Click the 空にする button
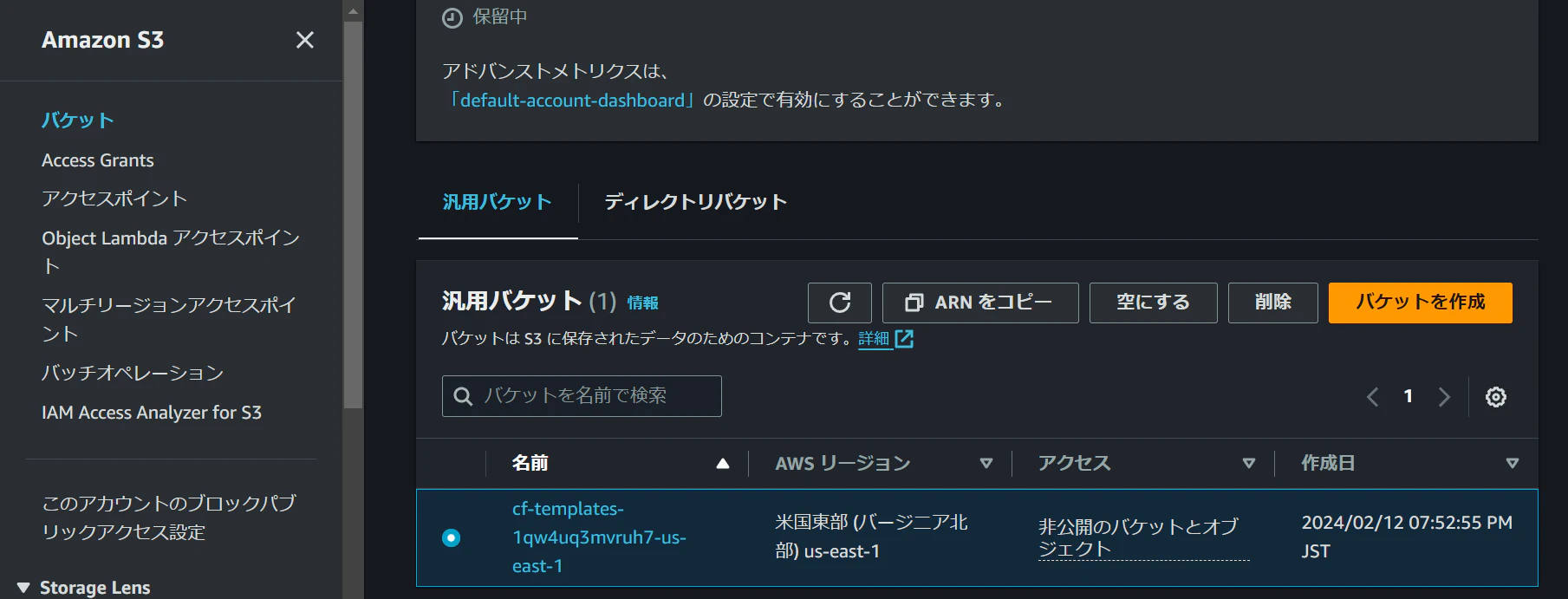Viewport: 1568px width, 599px height. coord(1154,303)
